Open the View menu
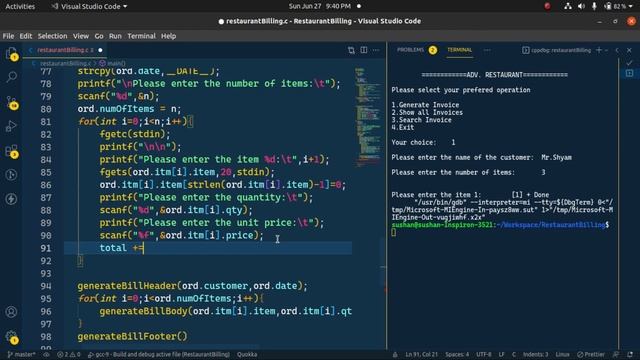The width and height of the screenshot is (640, 360). point(81,36)
